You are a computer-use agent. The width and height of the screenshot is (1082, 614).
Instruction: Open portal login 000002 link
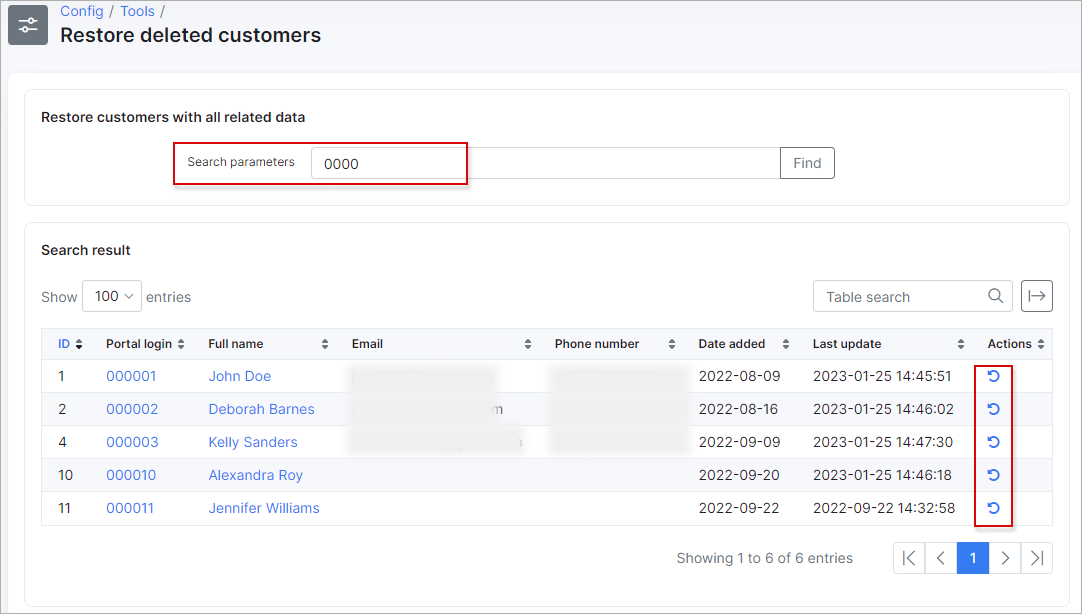(132, 409)
